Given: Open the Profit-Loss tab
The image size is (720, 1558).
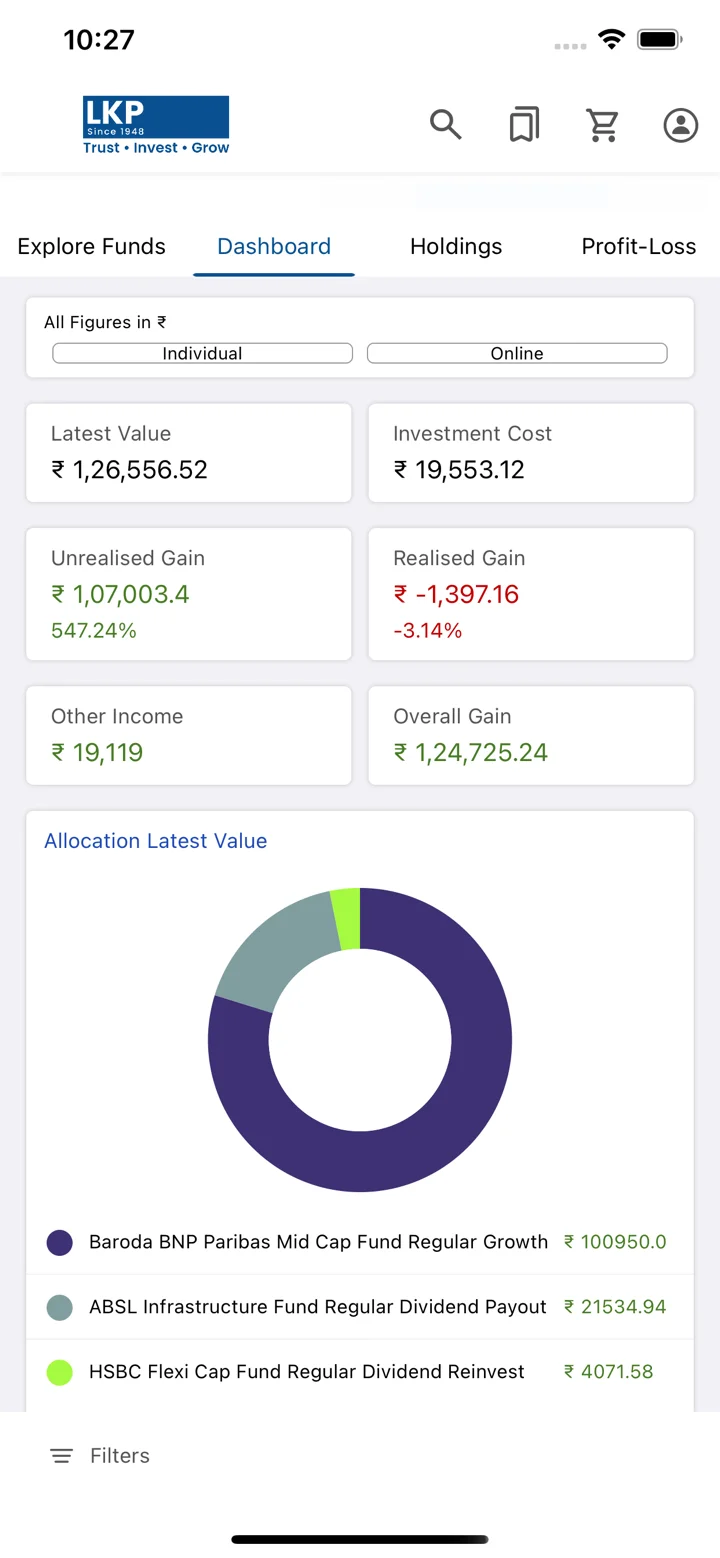Looking at the screenshot, I should (639, 246).
